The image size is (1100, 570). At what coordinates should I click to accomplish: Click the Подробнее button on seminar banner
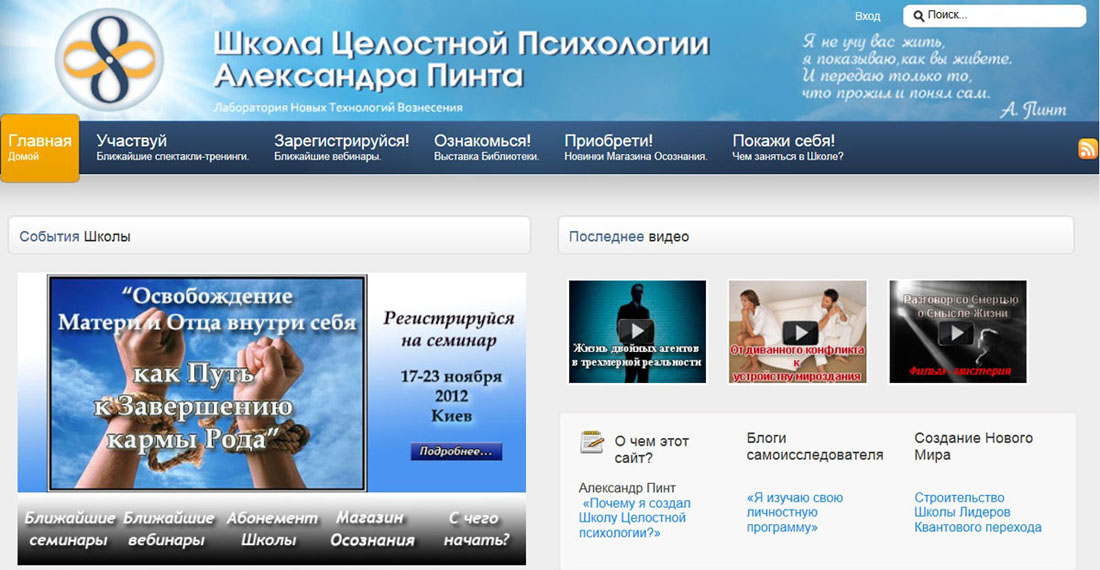click(x=456, y=452)
